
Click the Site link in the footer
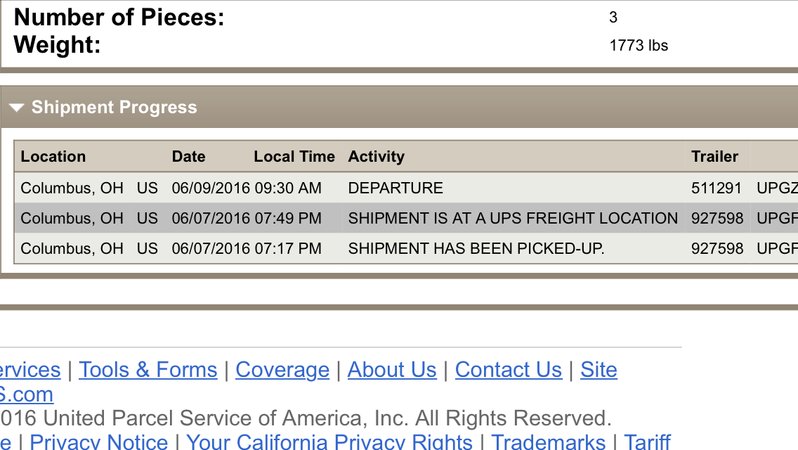(598, 370)
